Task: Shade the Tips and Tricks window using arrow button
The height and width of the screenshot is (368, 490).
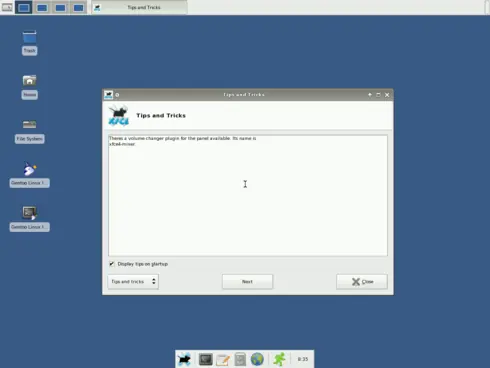Action: tap(370, 95)
